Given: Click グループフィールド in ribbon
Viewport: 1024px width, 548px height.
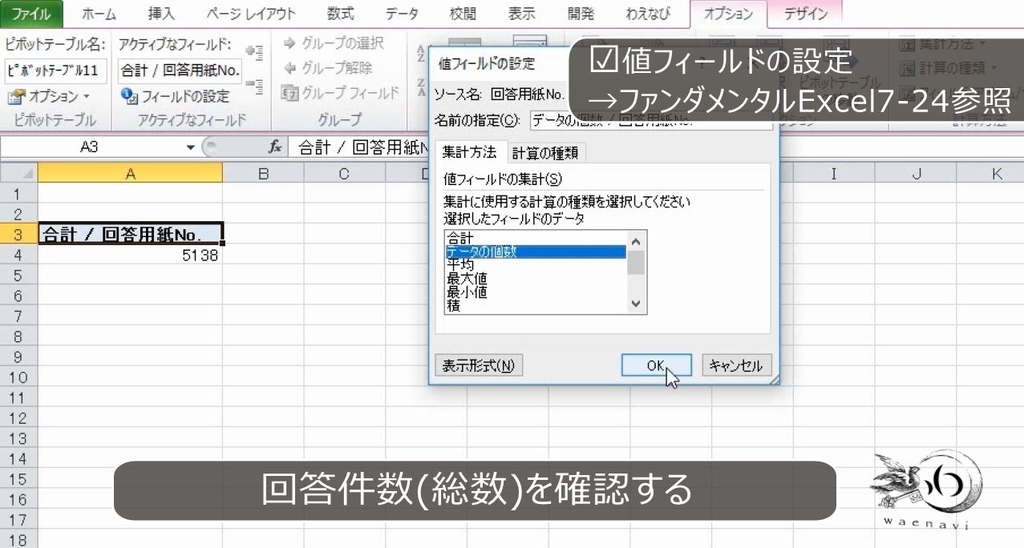Looking at the screenshot, I should pyautogui.click(x=340, y=93).
